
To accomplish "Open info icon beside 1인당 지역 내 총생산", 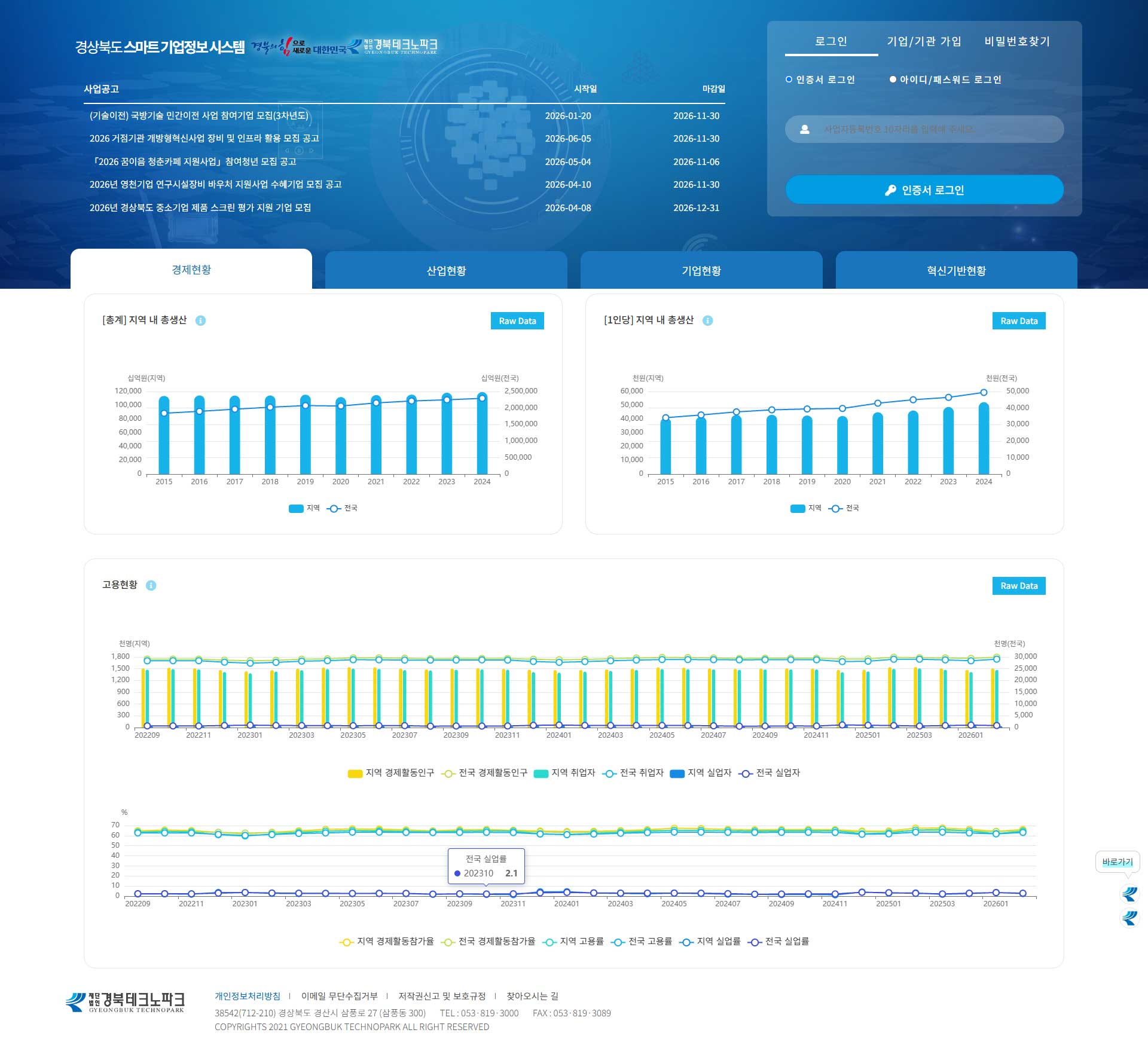I will click(x=708, y=320).
